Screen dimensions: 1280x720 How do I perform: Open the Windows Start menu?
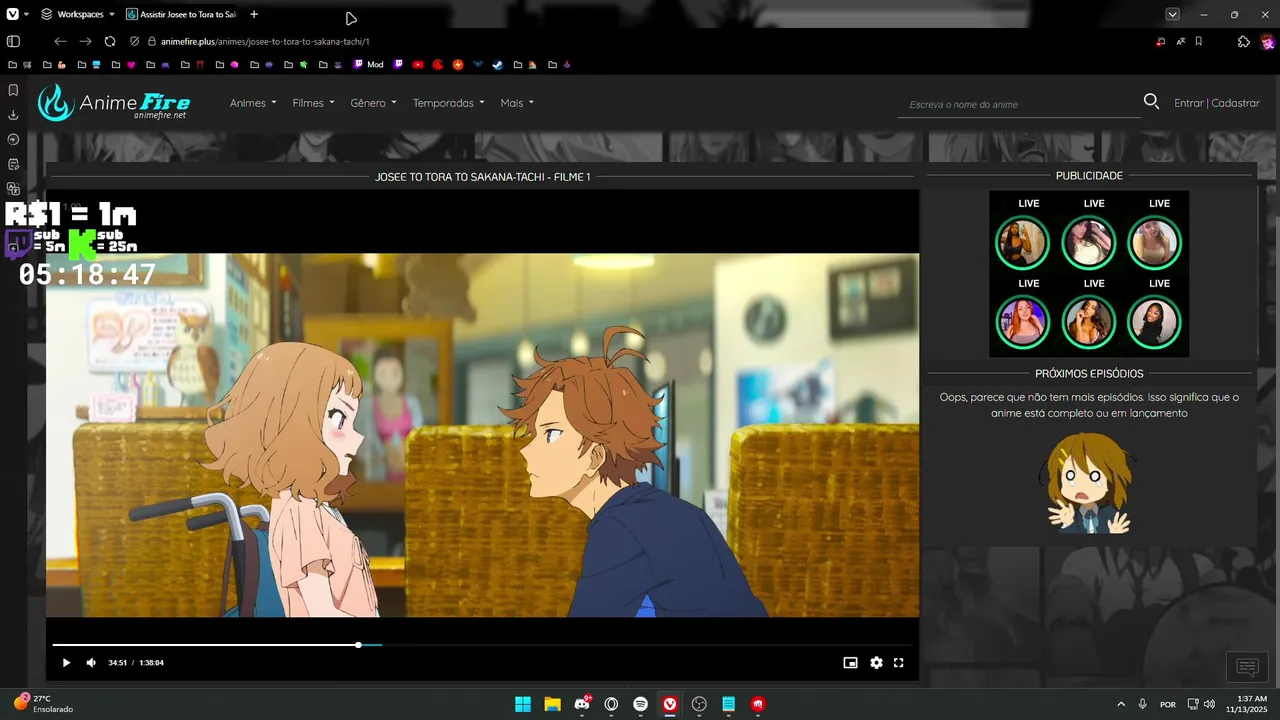[x=523, y=704]
